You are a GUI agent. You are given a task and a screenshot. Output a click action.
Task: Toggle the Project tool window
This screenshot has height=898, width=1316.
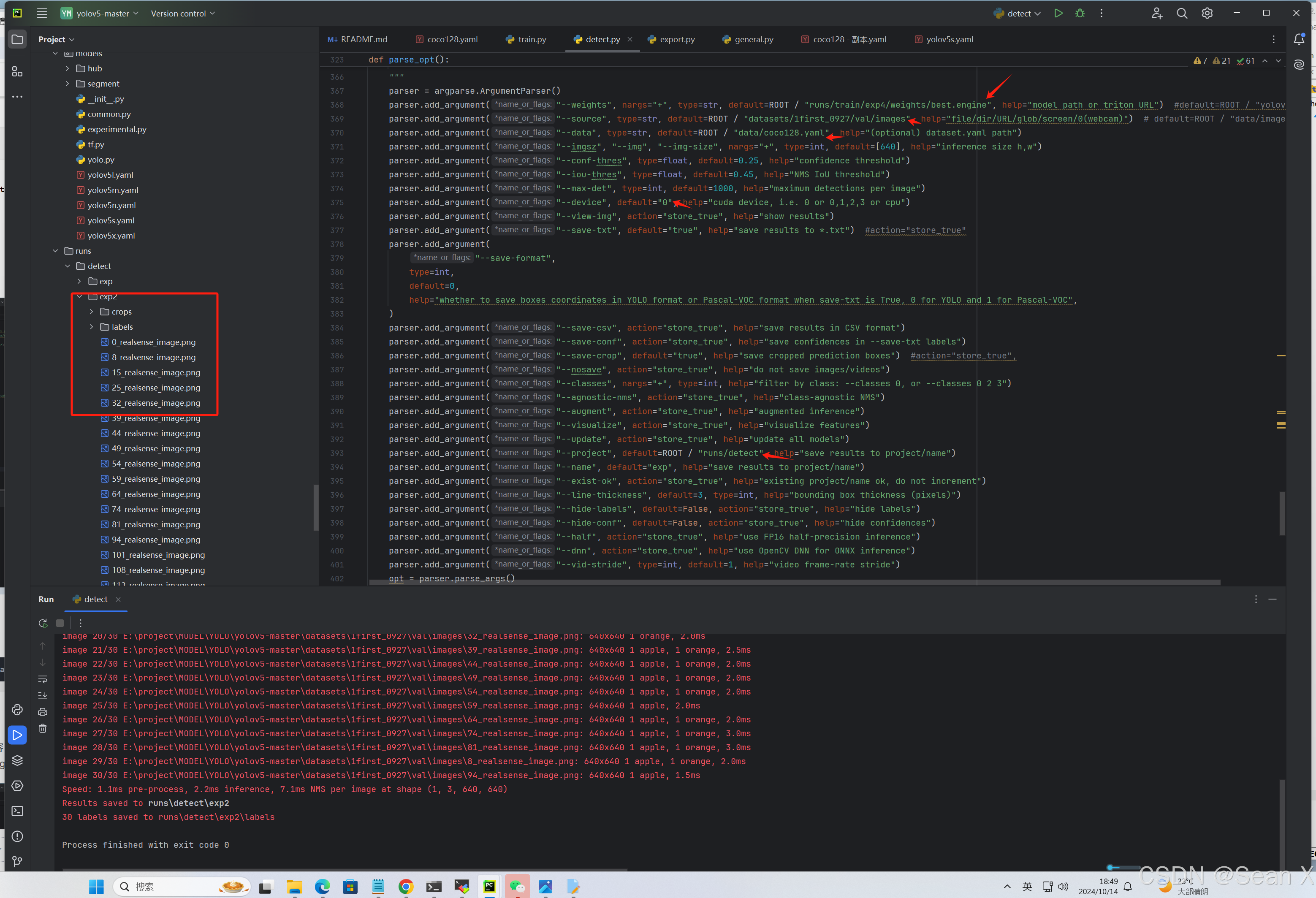pyautogui.click(x=18, y=39)
